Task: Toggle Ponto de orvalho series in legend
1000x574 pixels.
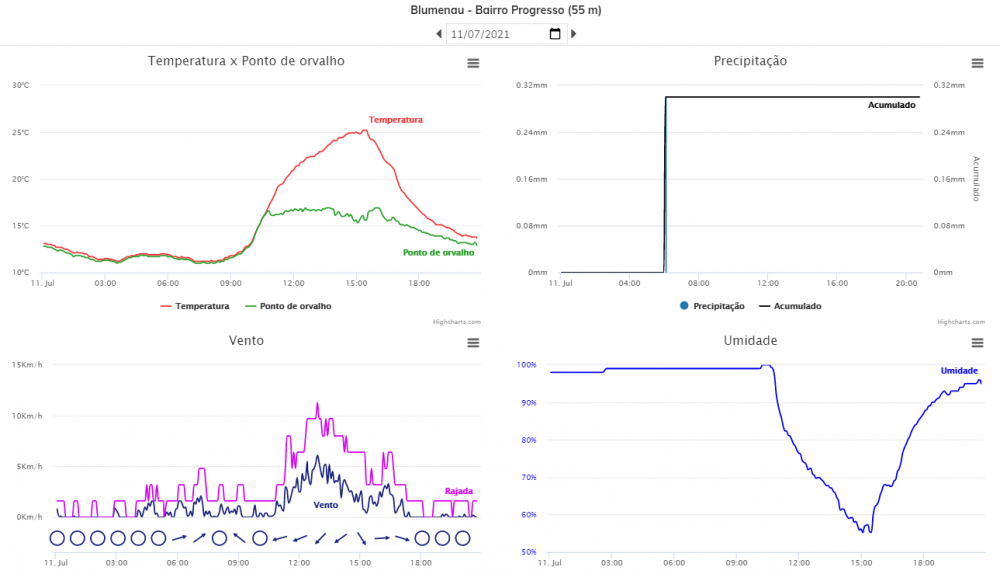Action: click(x=288, y=306)
